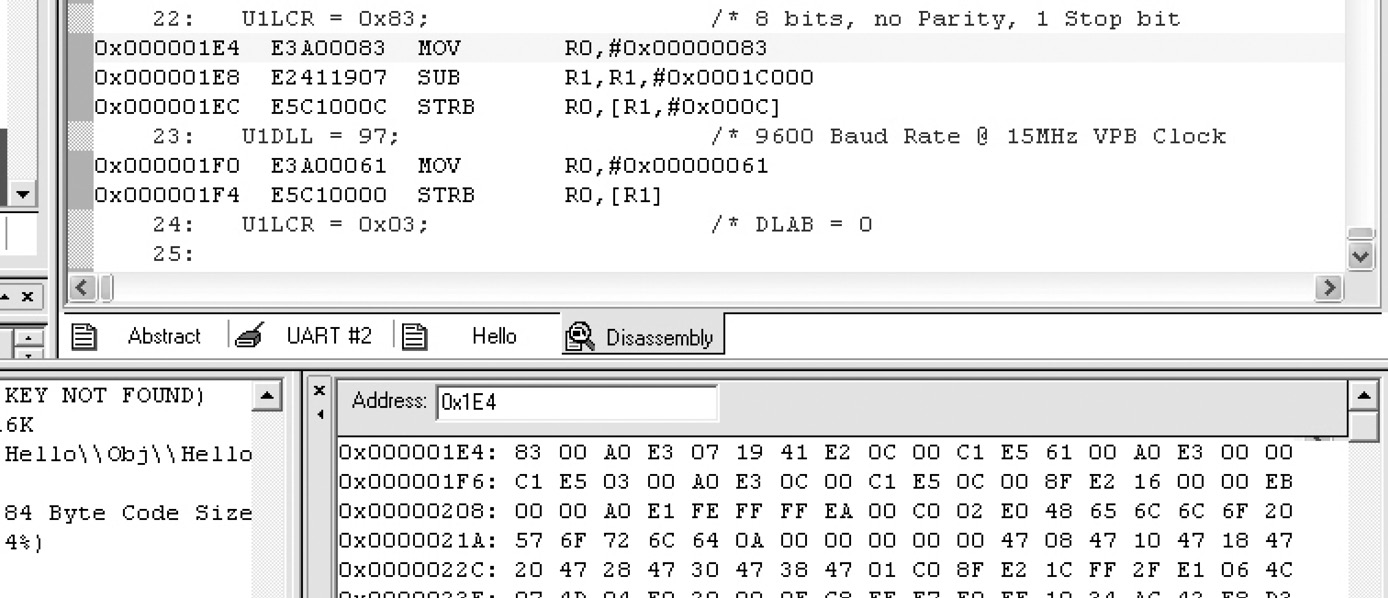Click memory row 0x00000208

tap(816, 511)
